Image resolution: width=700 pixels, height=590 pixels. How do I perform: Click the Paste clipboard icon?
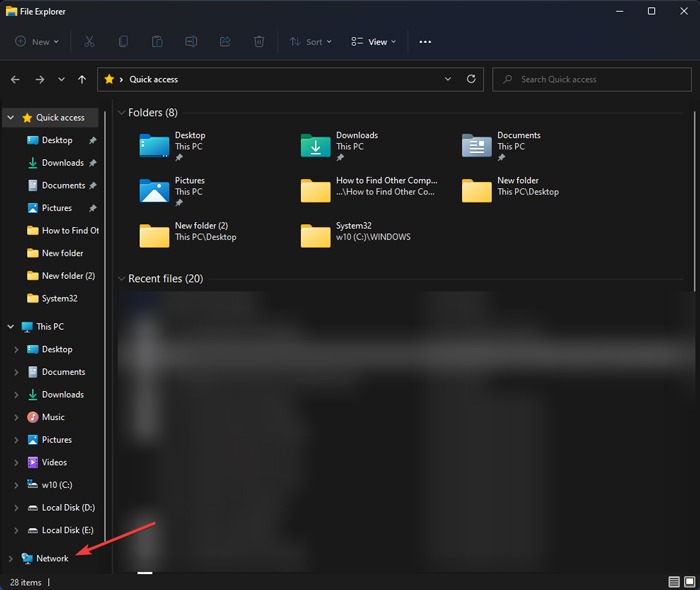click(x=157, y=42)
